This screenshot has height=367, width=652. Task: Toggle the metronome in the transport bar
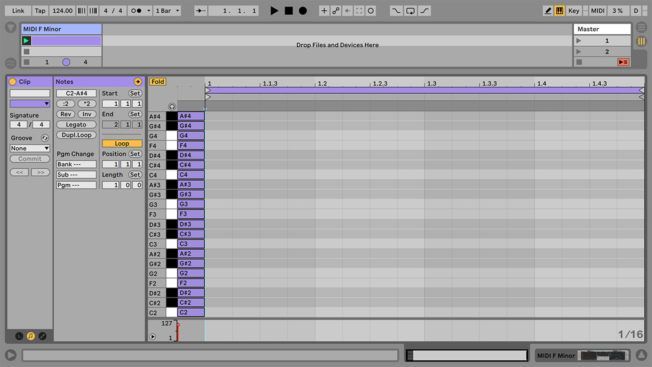[136, 11]
